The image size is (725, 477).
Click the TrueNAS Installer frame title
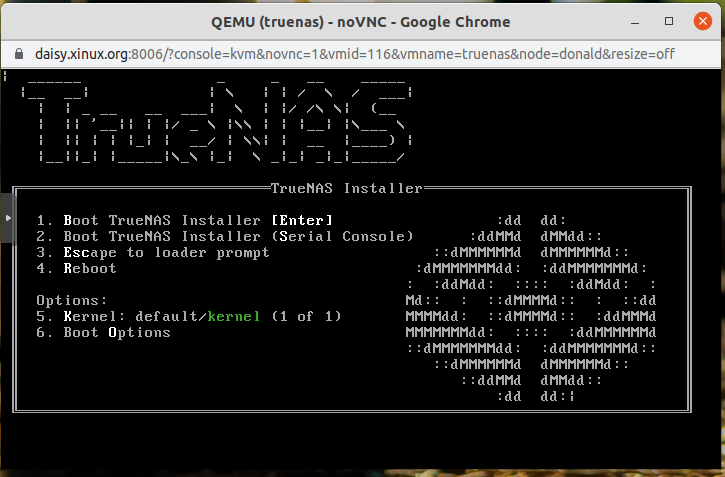pyautogui.click(x=347, y=188)
